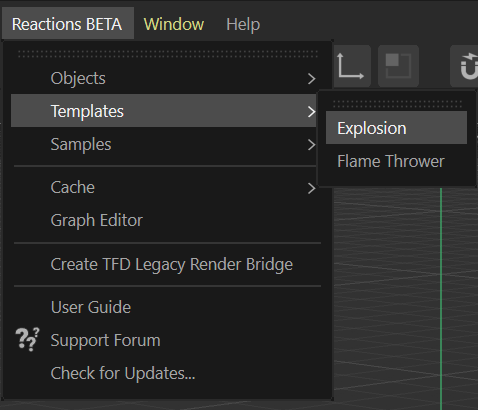Screen dimensions: 478x410
Task: Expand the arrow beside Samples
Action: [311, 145]
